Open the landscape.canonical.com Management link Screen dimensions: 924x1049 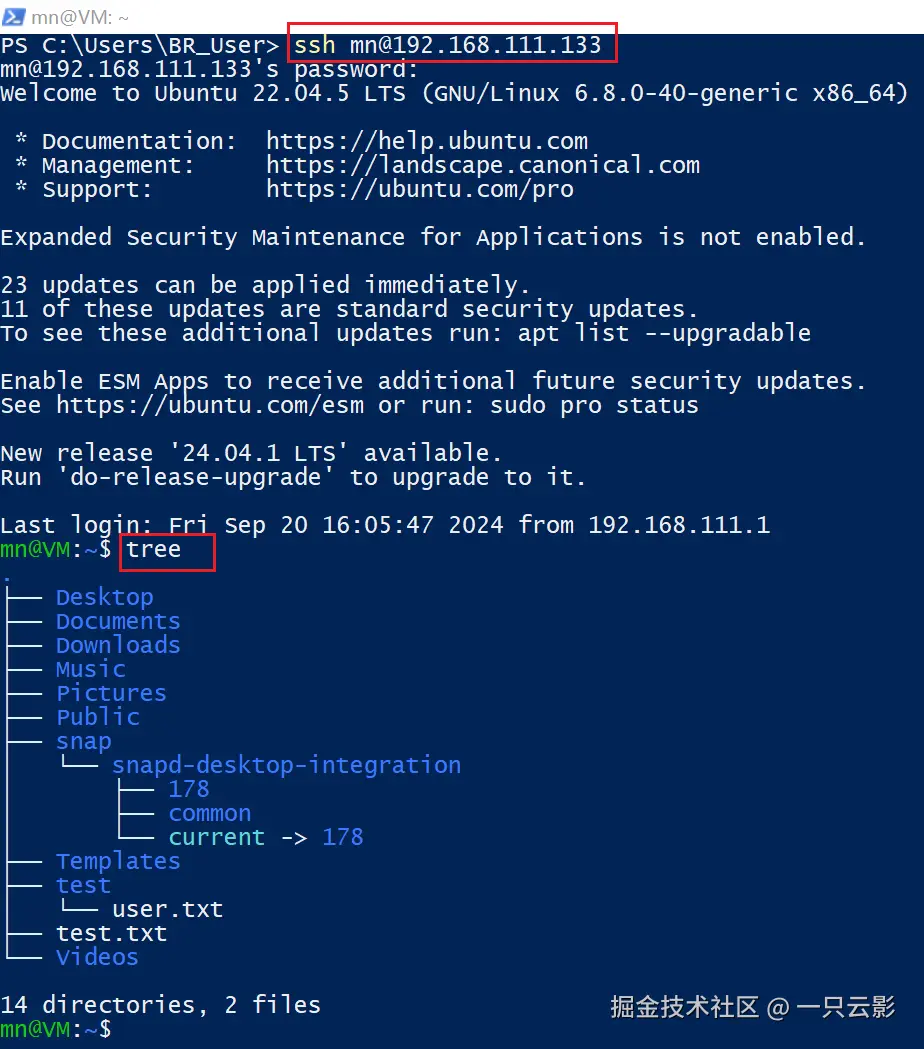482,165
